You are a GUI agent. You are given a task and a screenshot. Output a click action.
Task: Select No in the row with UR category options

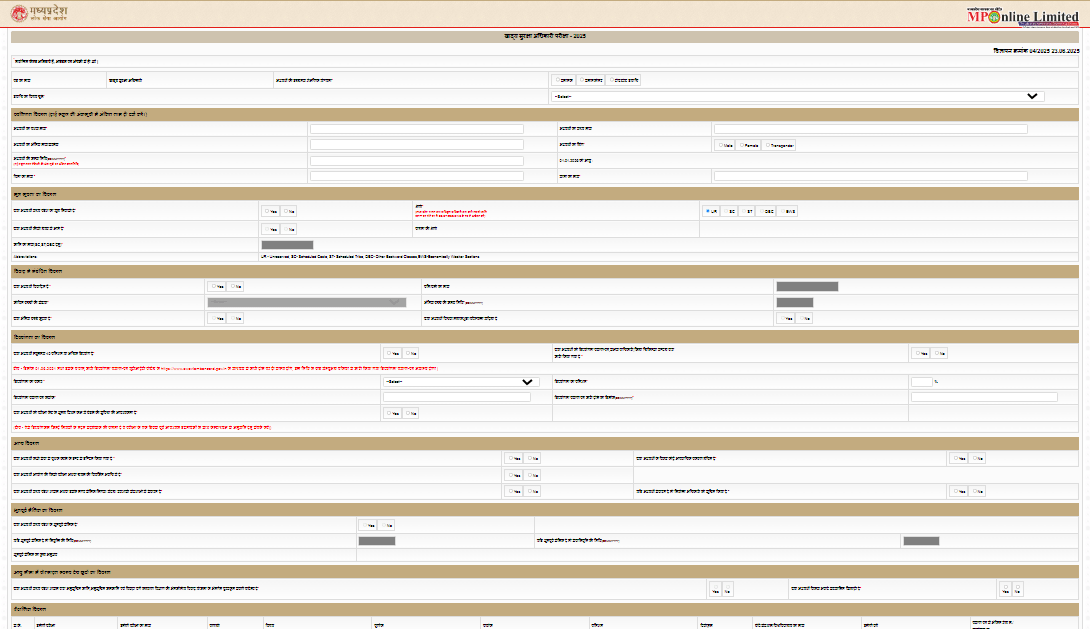(x=286, y=211)
